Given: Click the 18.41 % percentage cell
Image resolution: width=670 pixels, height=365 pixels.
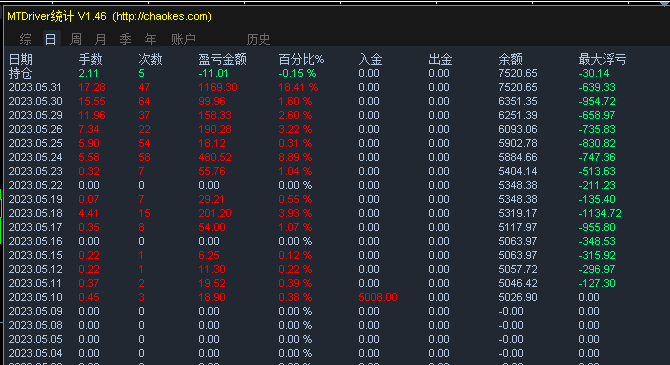Looking at the screenshot, I should 298,88.
